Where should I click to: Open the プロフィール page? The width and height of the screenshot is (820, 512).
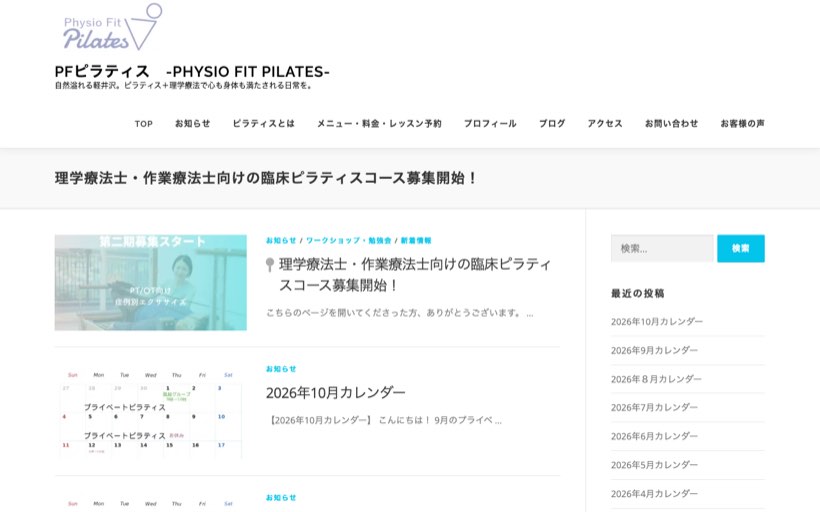click(490, 123)
